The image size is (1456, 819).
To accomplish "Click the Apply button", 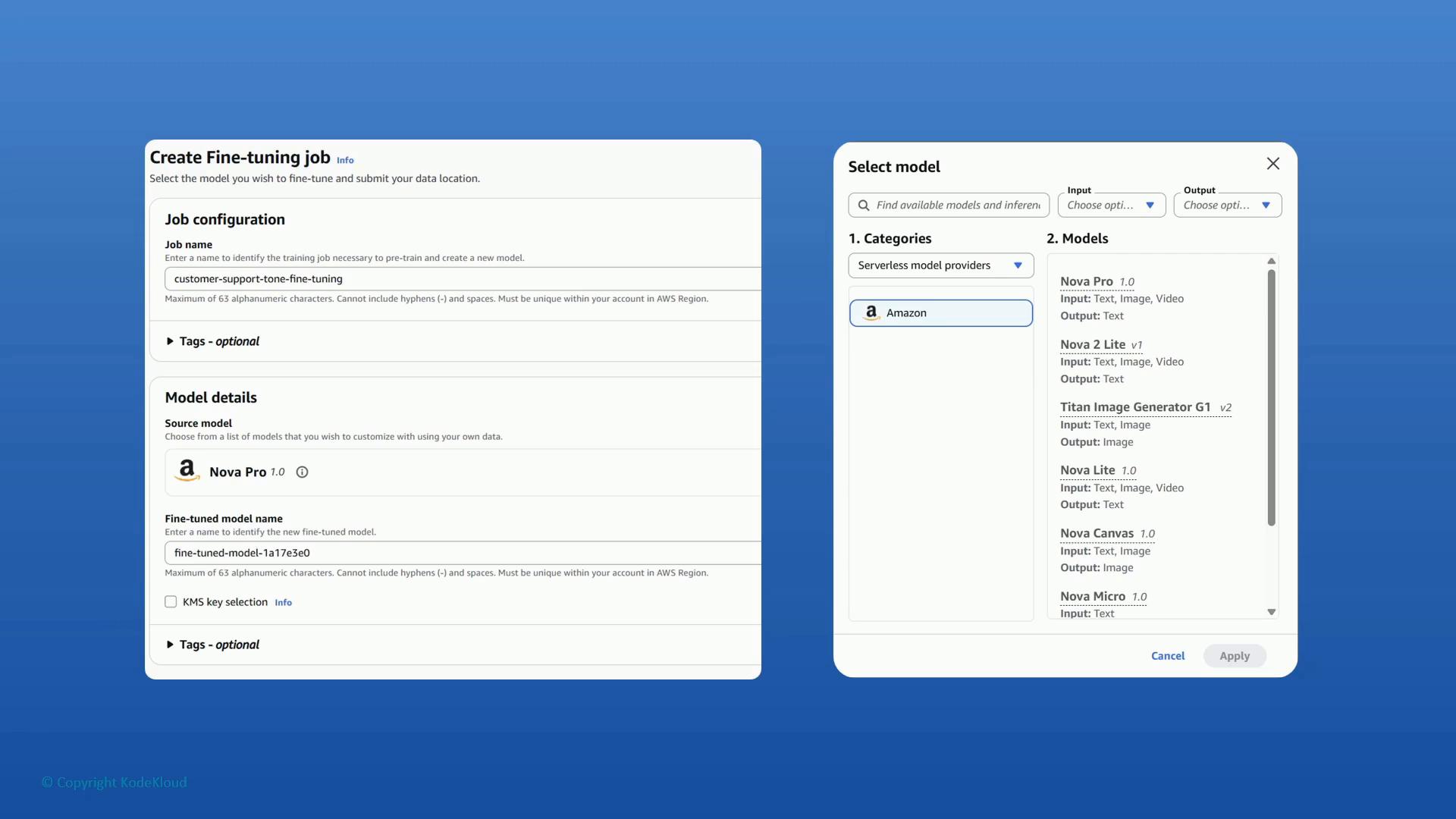I will click(1235, 657).
